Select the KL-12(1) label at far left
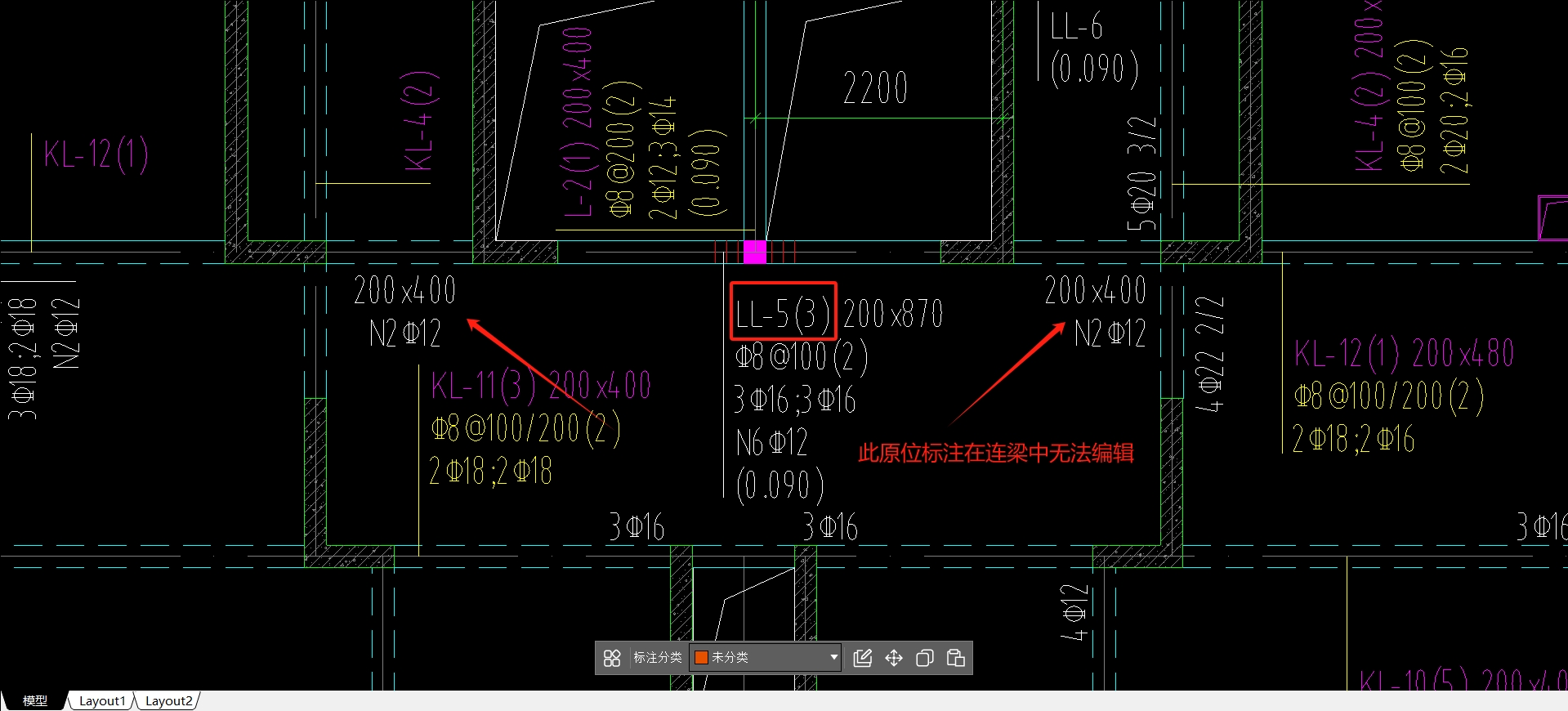This screenshot has height=711, width=1568. (96, 154)
